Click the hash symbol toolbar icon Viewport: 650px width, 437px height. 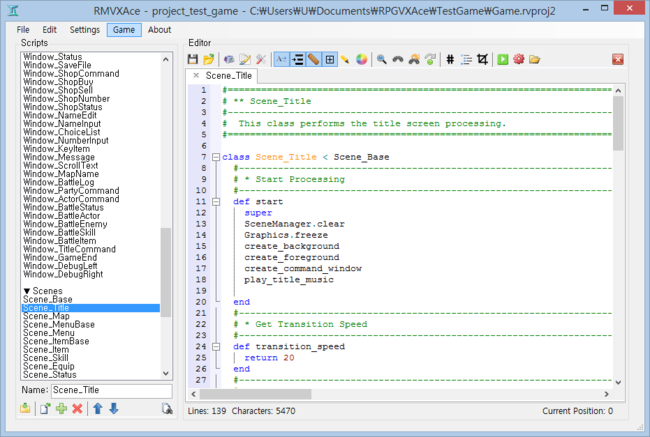coord(450,59)
